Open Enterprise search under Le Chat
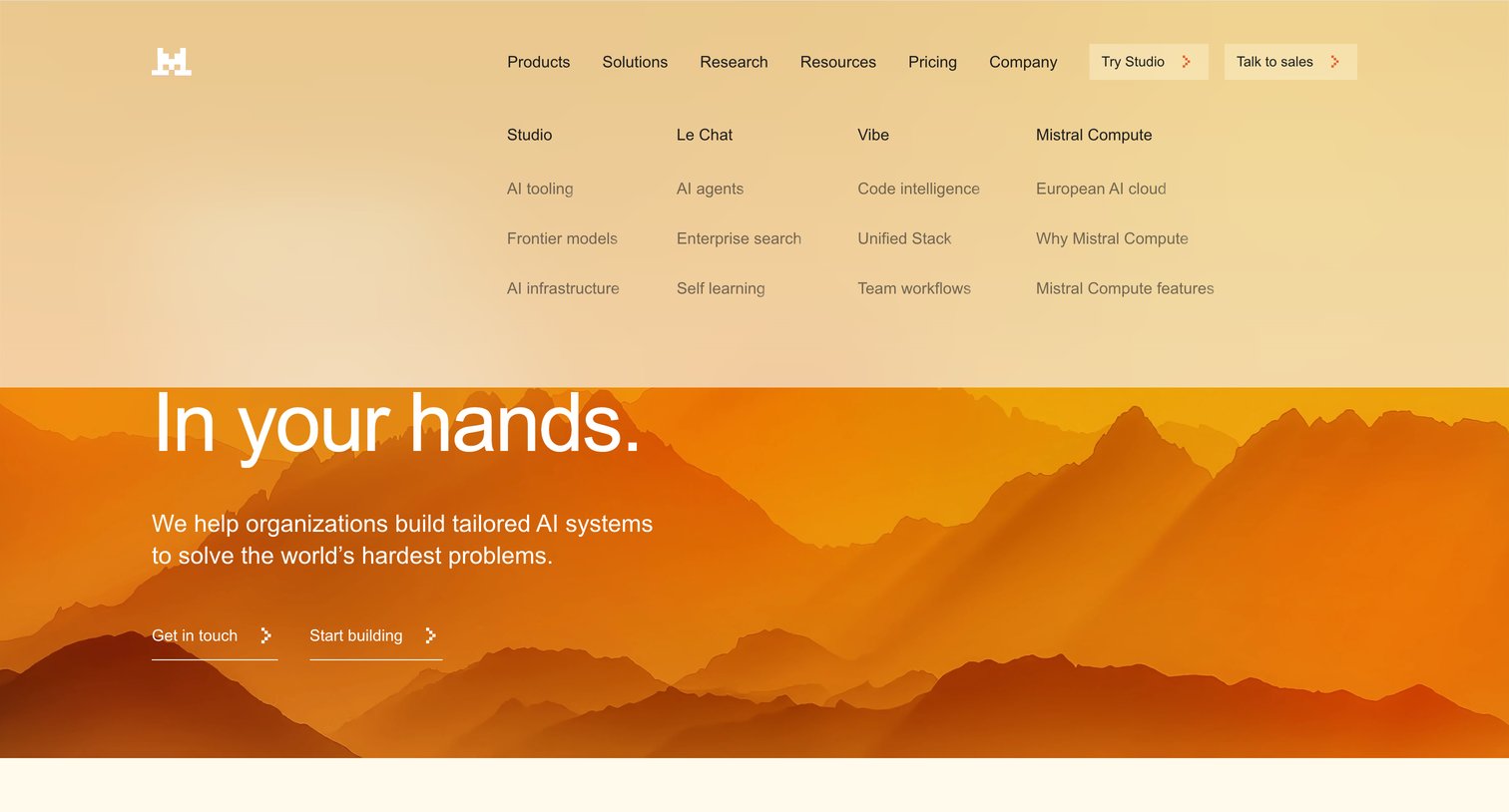 [739, 238]
